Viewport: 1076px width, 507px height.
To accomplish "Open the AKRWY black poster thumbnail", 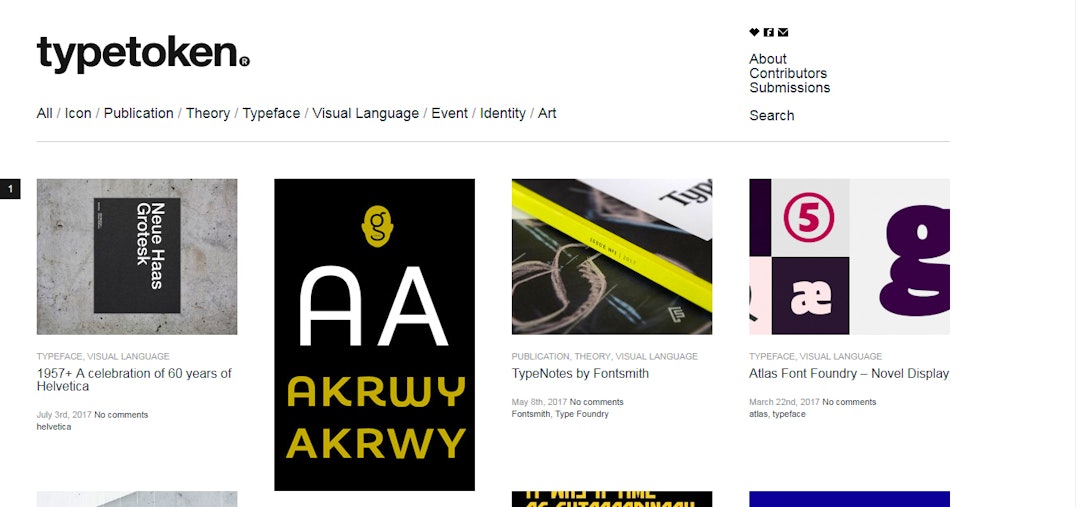I will coord(374,335).
